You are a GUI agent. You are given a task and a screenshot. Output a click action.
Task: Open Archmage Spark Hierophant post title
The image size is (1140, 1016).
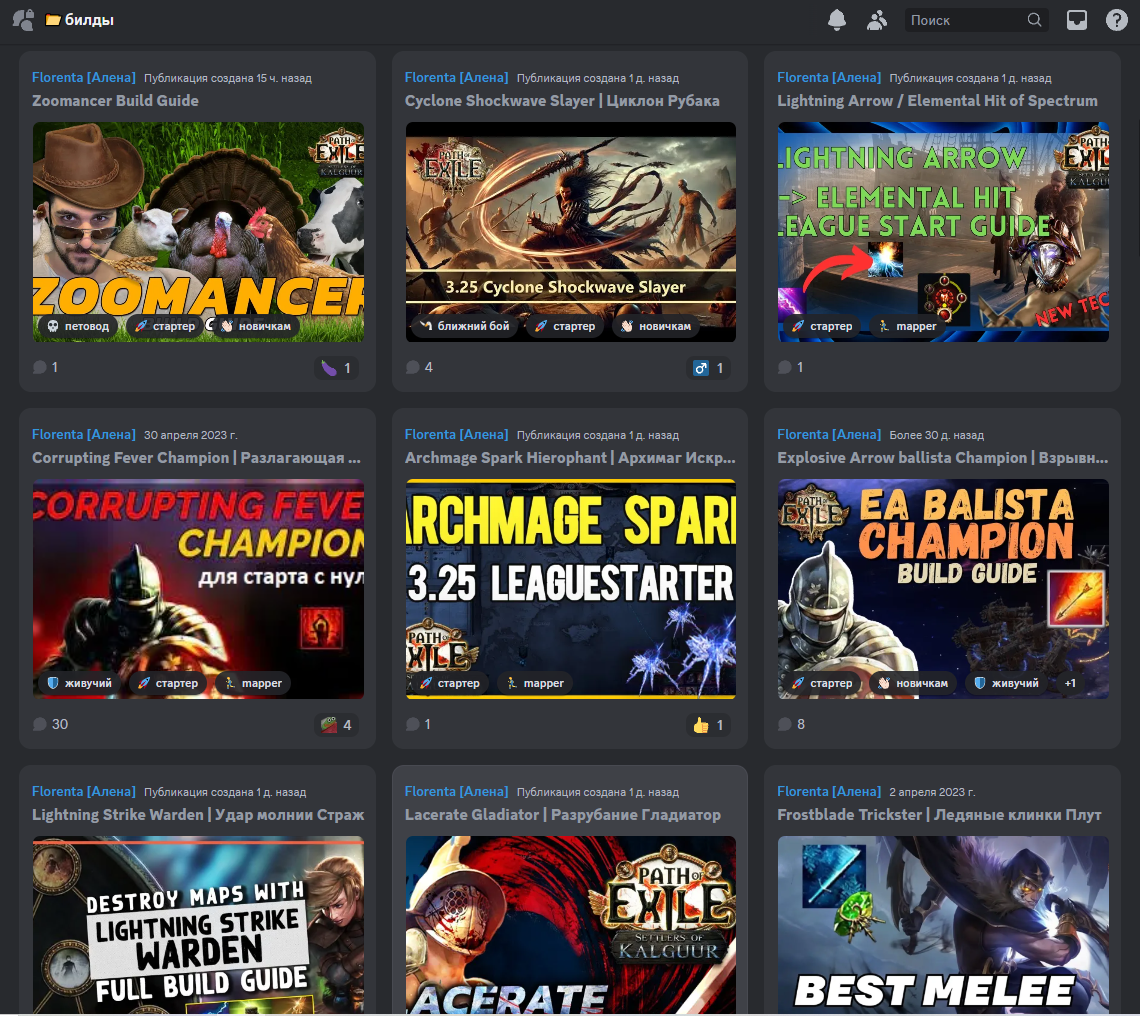pos(570,457)
